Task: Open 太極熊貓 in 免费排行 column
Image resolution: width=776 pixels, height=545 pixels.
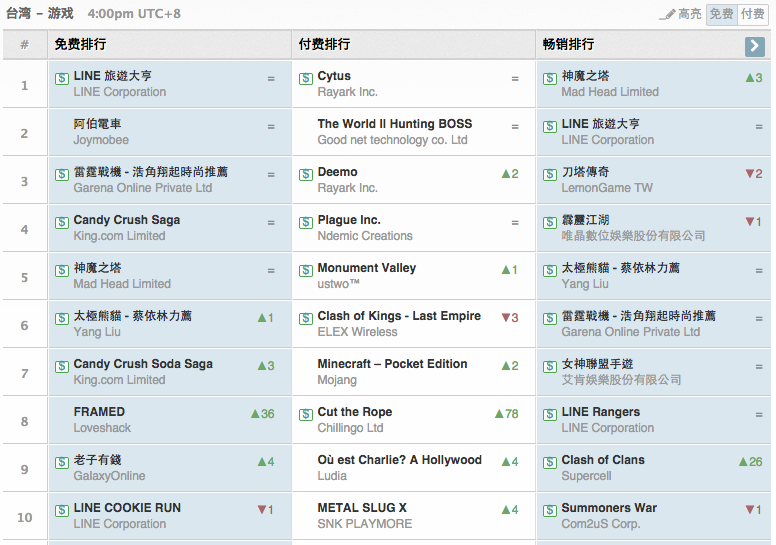Action: tap(133, 316)
